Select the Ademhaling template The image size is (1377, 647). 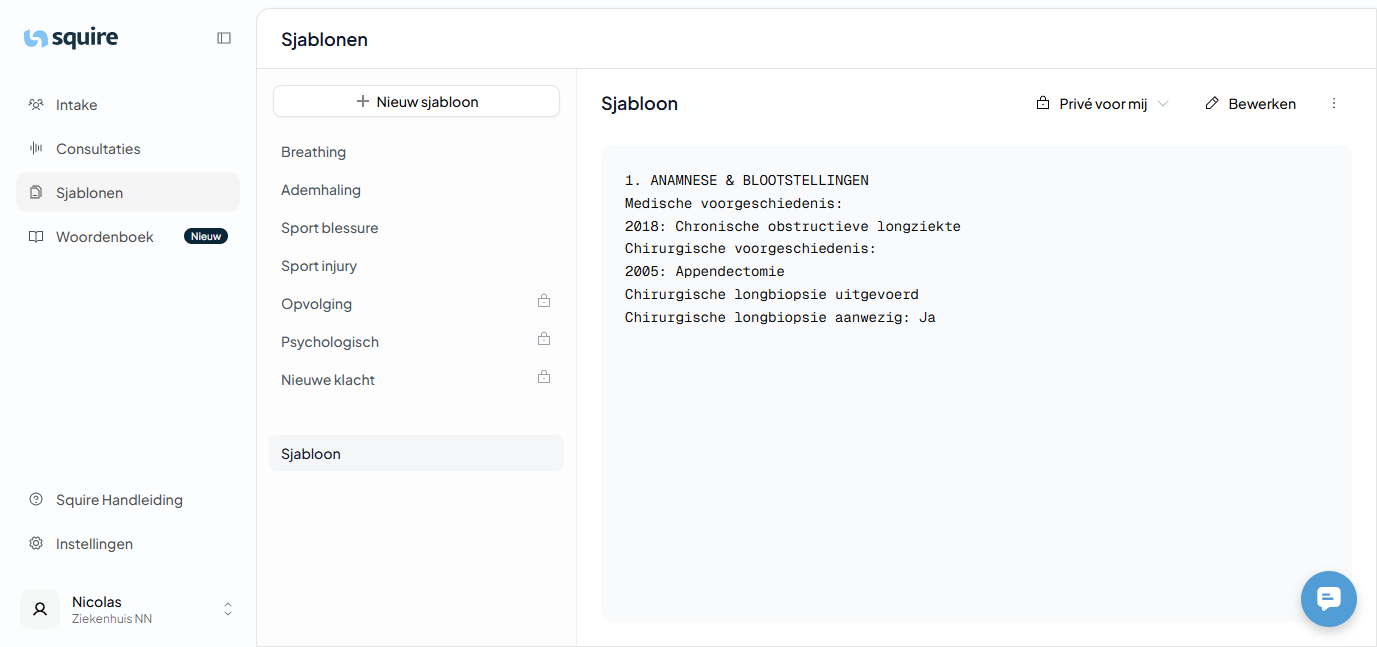[416, 190]
